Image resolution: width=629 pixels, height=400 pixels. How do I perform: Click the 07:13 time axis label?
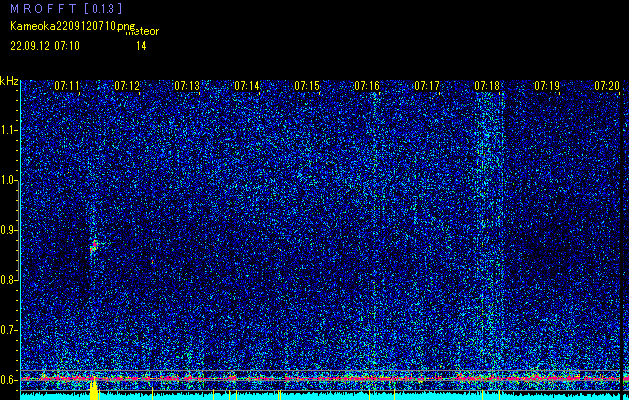[187, 86]
